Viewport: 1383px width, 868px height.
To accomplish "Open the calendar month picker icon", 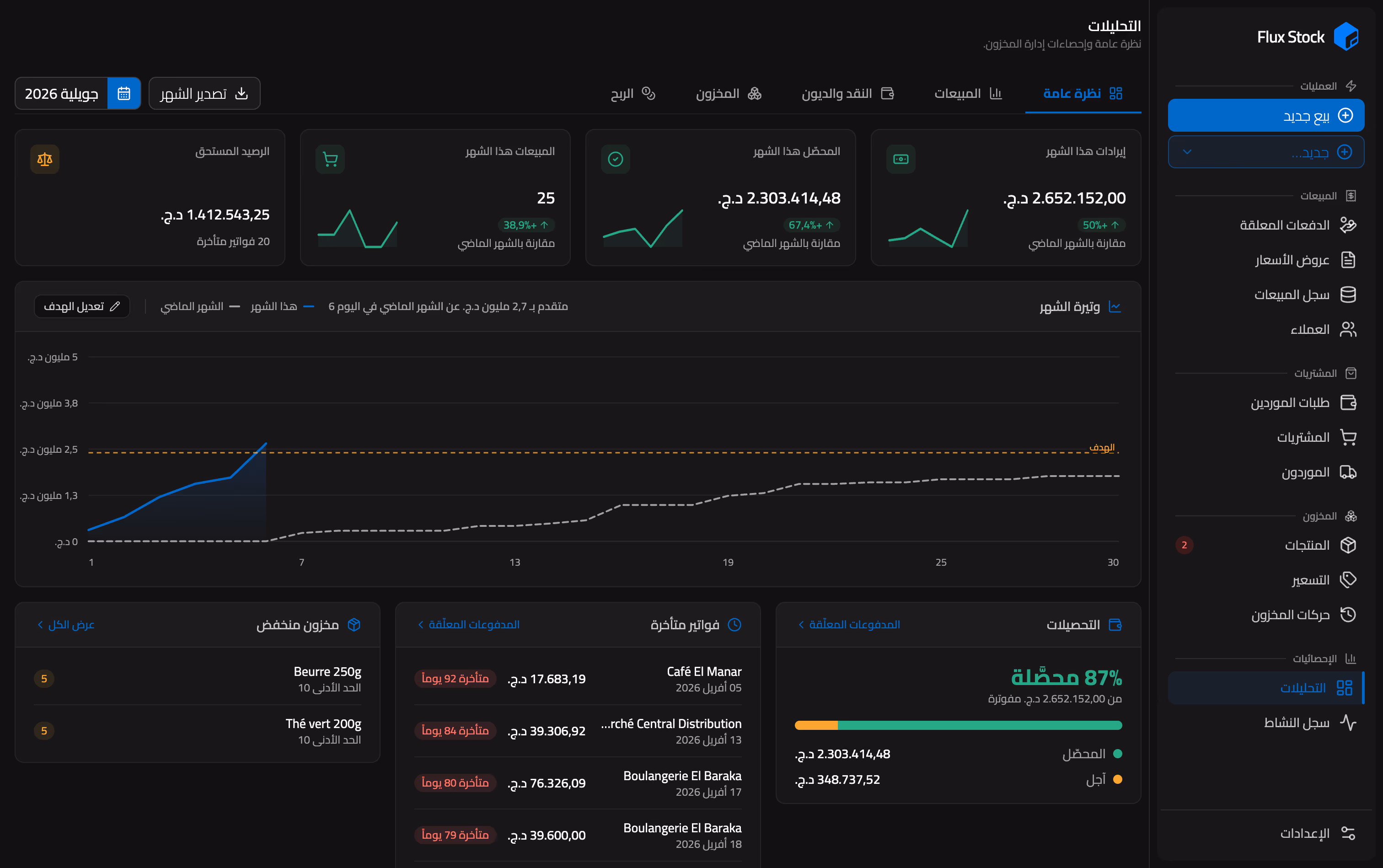I will [x=124, y=94].
